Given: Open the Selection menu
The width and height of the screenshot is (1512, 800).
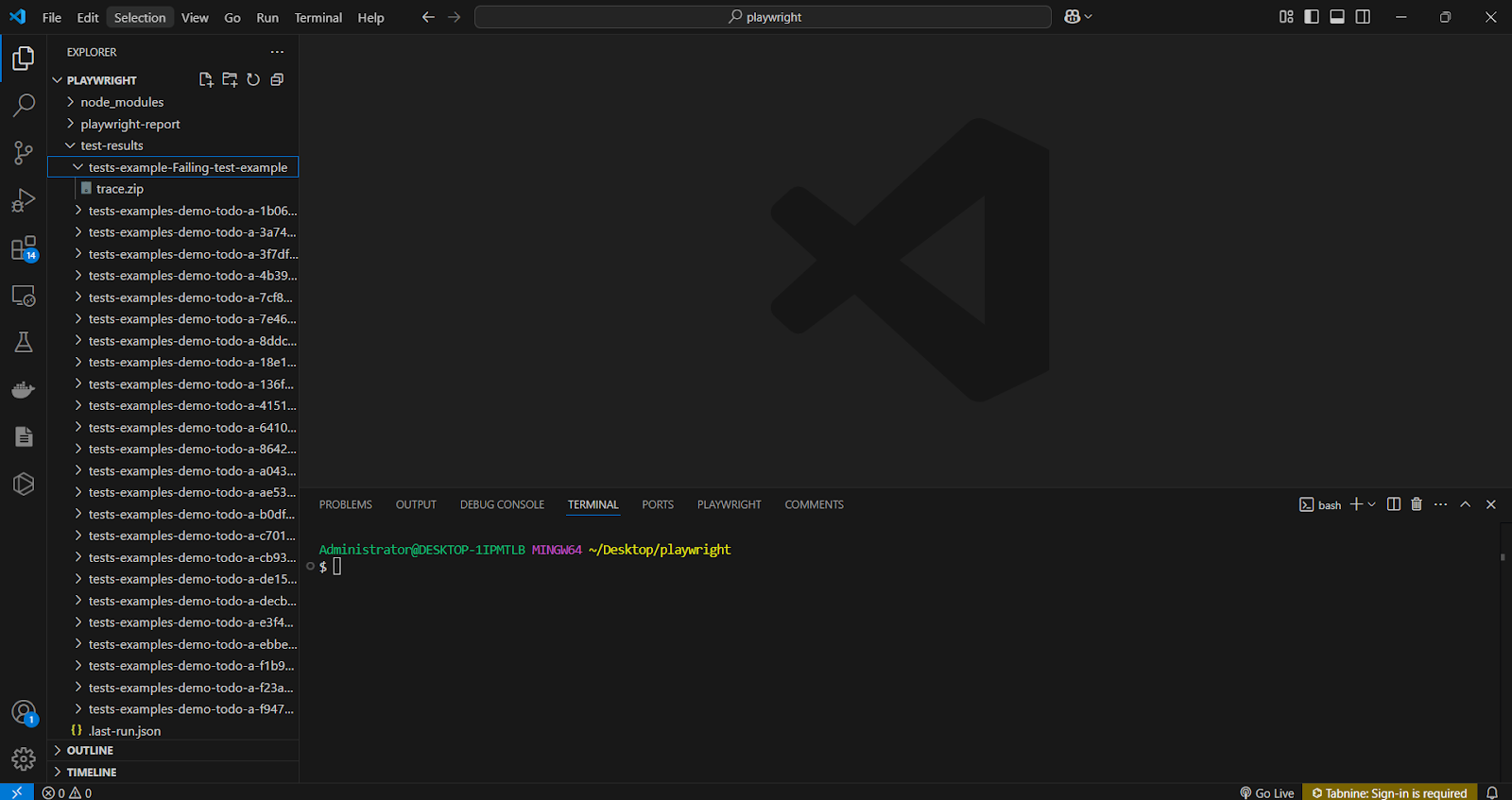Looking at the screenshot, I should click(140, 17).
